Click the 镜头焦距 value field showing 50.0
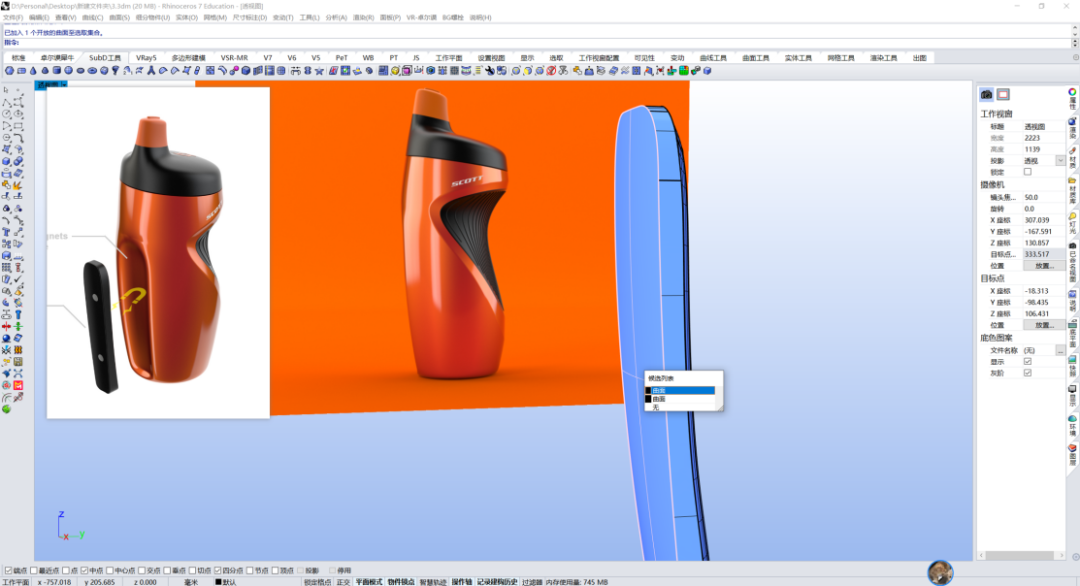Screen dimensions: 1080x586 (1043, 198)
